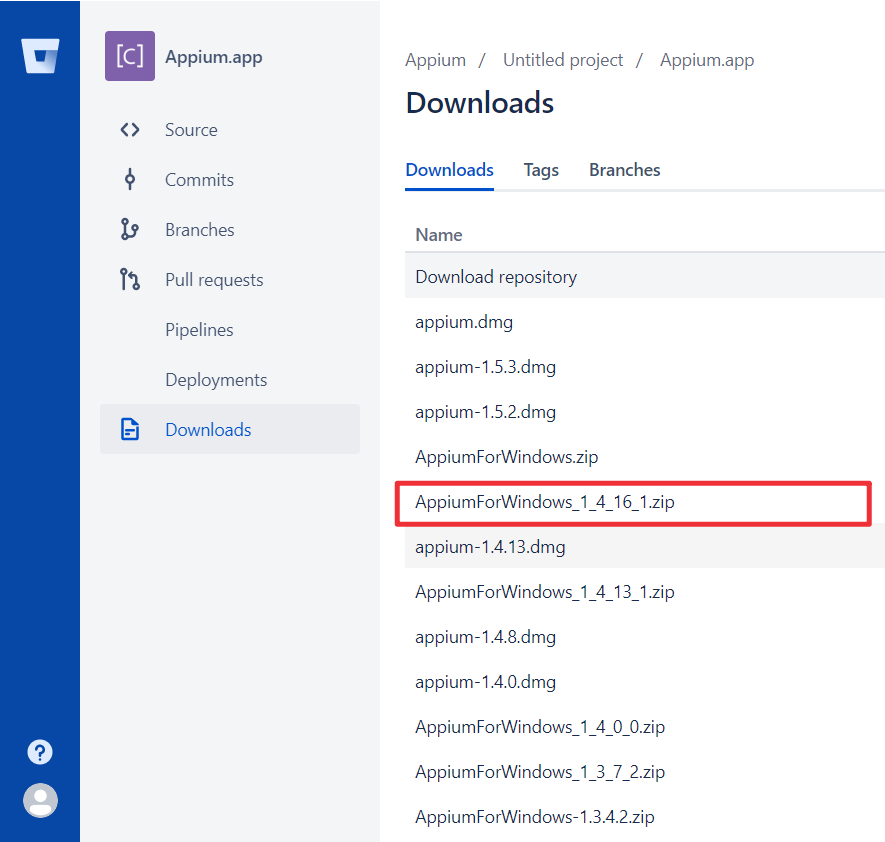Switch to the Branches tab
885x842 pixels.
pos(624,170)
